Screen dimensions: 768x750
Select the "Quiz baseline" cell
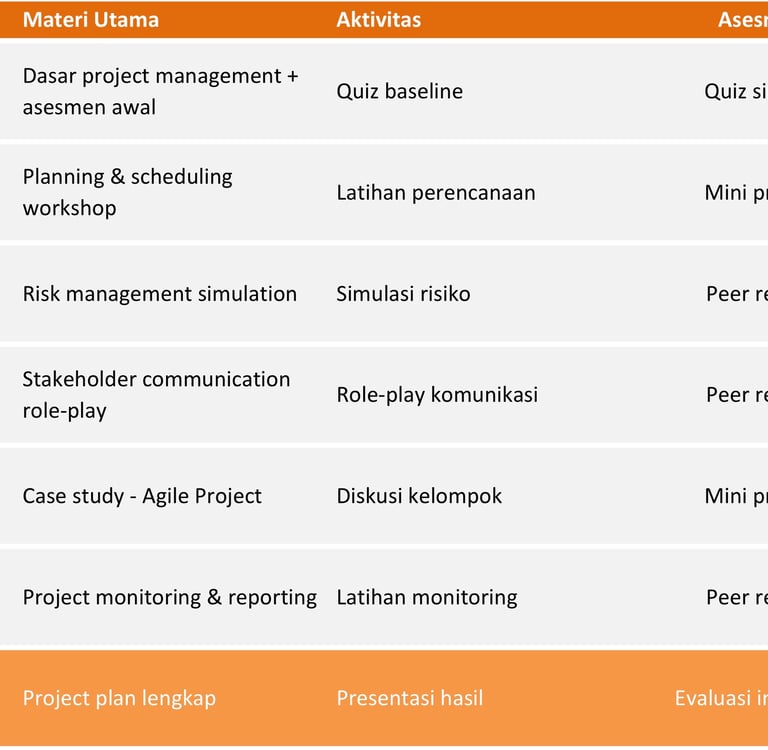399,91
